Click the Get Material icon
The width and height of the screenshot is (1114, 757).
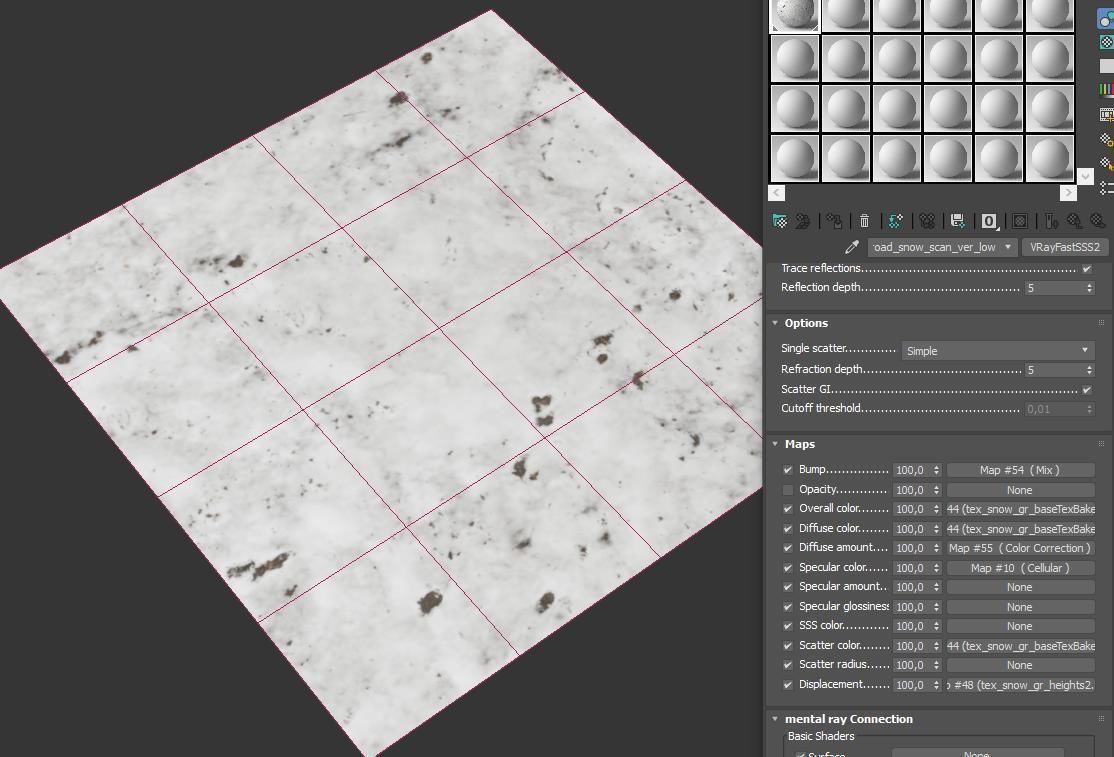point(779,222)
